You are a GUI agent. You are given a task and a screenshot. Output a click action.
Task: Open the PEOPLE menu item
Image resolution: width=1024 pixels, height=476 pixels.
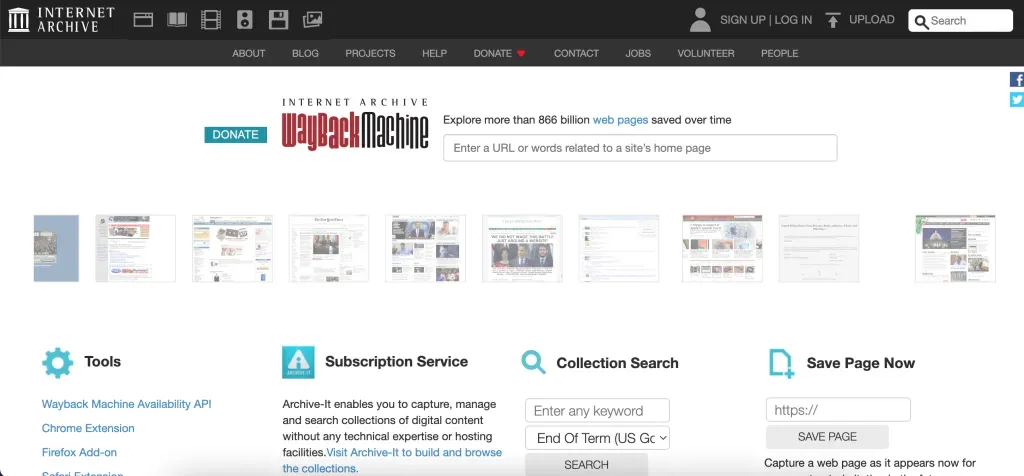tap(780, 54)
